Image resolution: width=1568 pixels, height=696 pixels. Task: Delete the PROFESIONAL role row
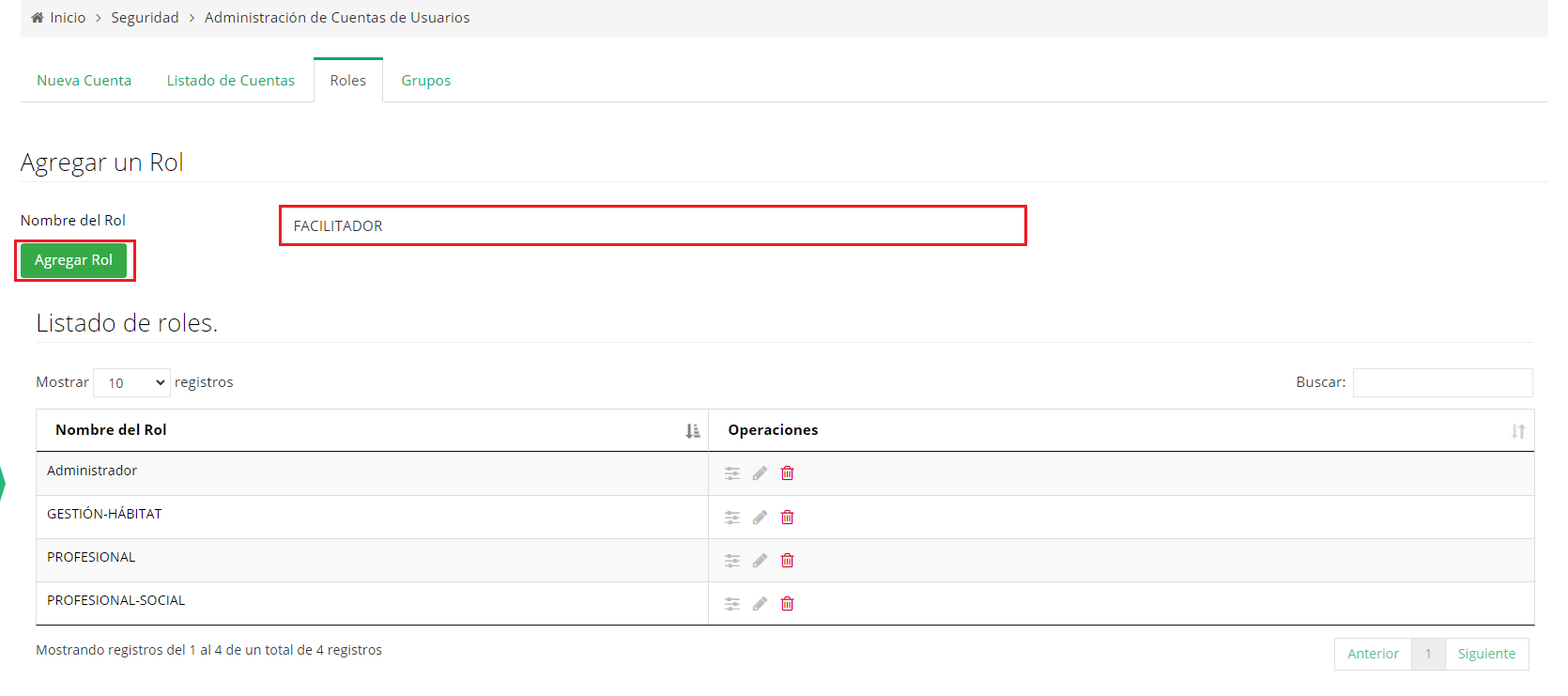click(788, 561)
